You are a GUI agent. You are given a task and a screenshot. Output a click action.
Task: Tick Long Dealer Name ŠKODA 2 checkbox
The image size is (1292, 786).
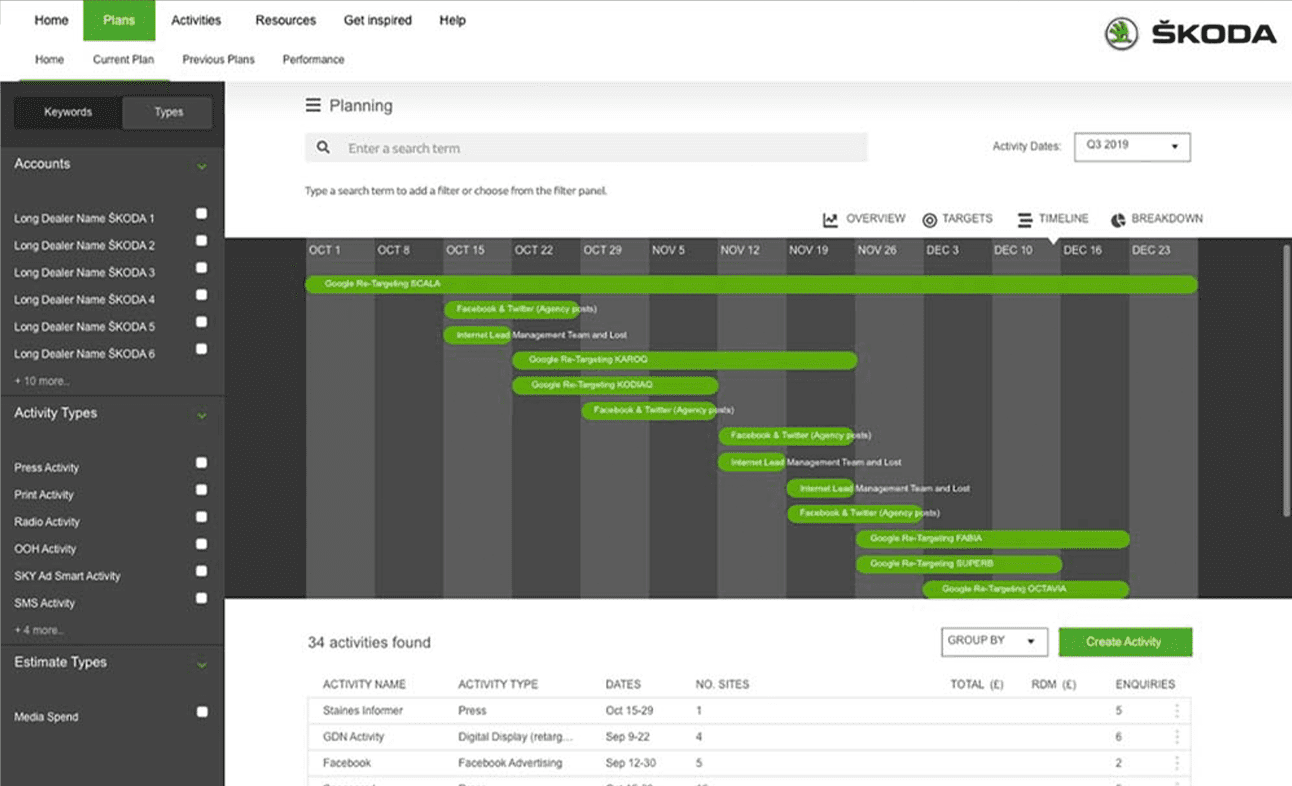pos(202,241)
